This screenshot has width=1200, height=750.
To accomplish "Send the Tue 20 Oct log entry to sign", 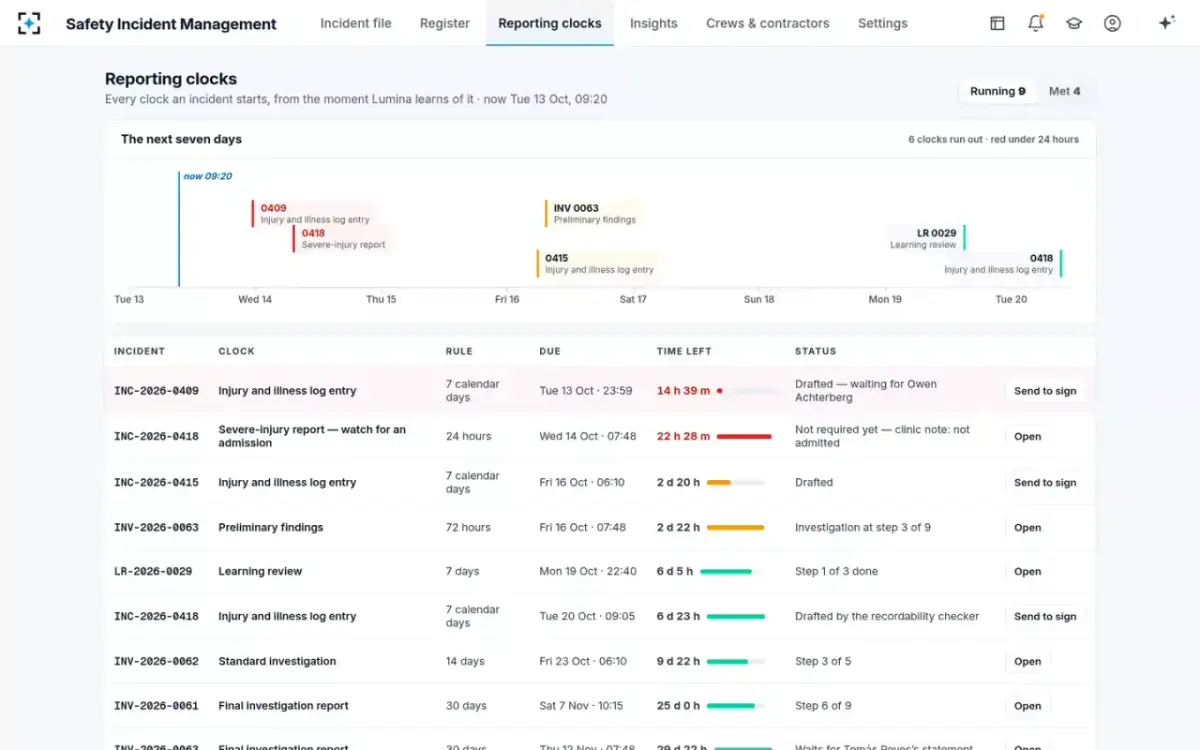I will click(x=1045, y=617).
